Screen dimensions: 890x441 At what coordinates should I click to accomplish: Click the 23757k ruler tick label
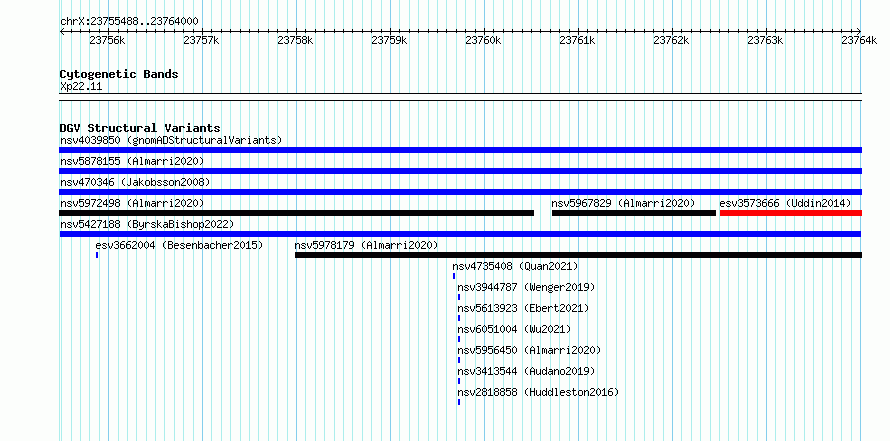(x=201, y=40)
